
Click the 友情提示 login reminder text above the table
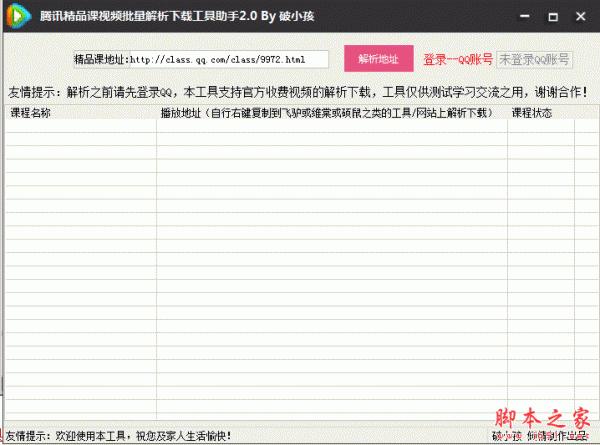point(298,92)
